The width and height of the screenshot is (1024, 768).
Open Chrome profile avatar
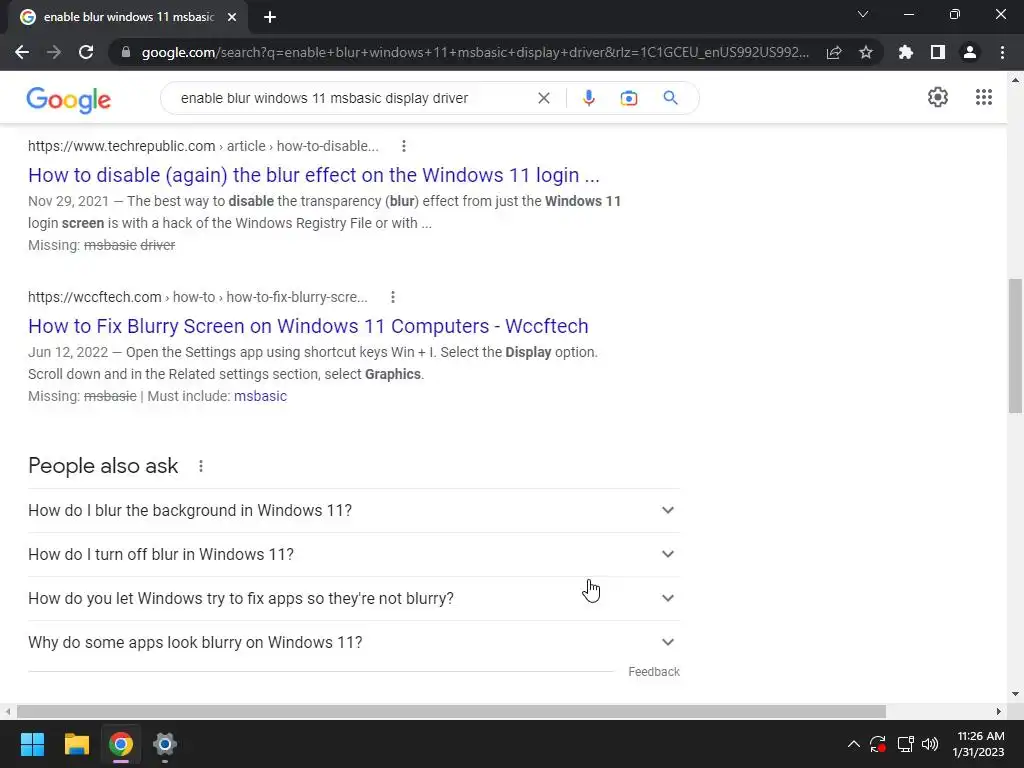(x=970, y=52)
